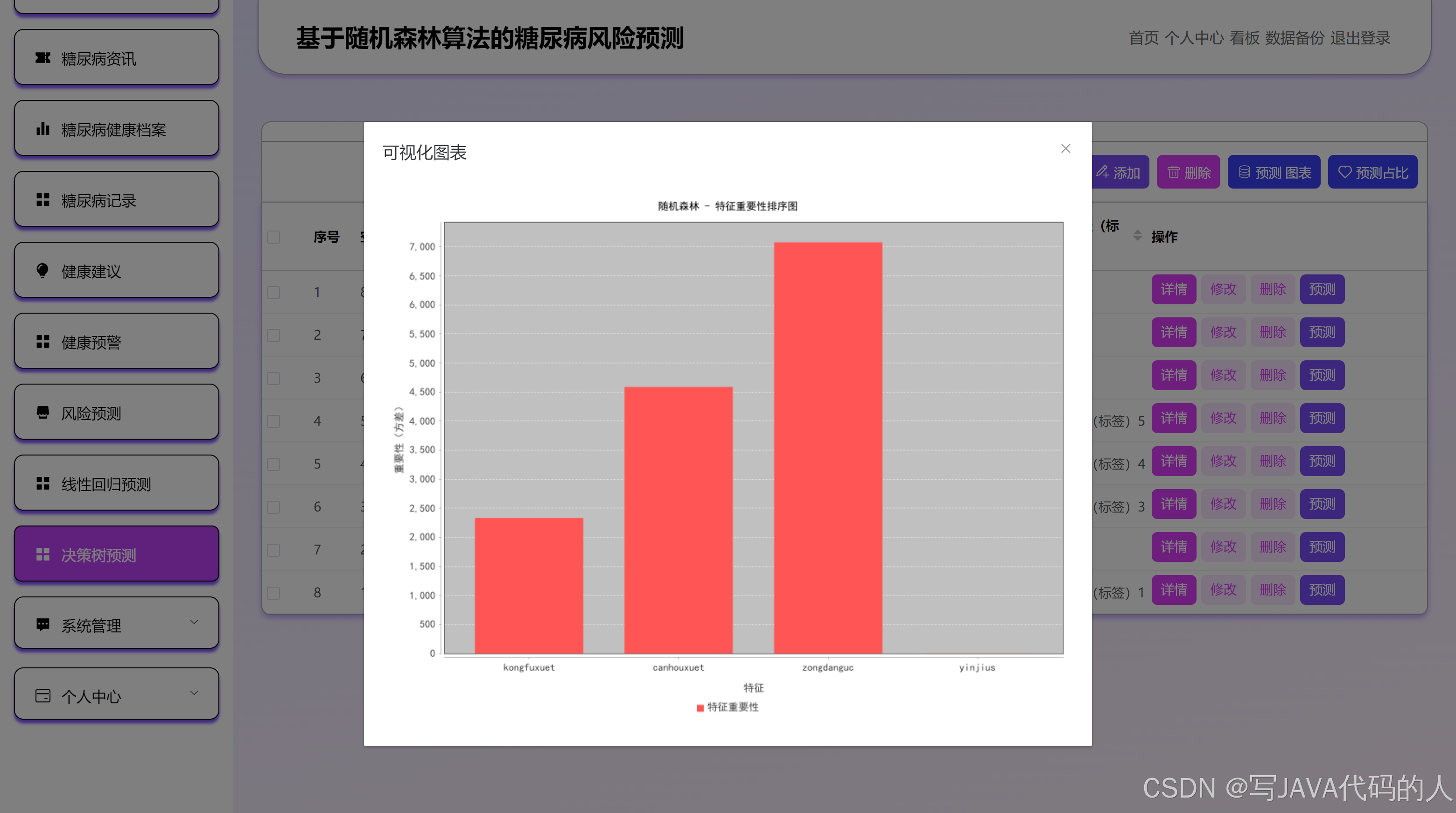The width and height of the screenshot is (1456, 813).
Task: Open 看板 in top navigation
Action: pyautogui.click(x=1244, y=38)
